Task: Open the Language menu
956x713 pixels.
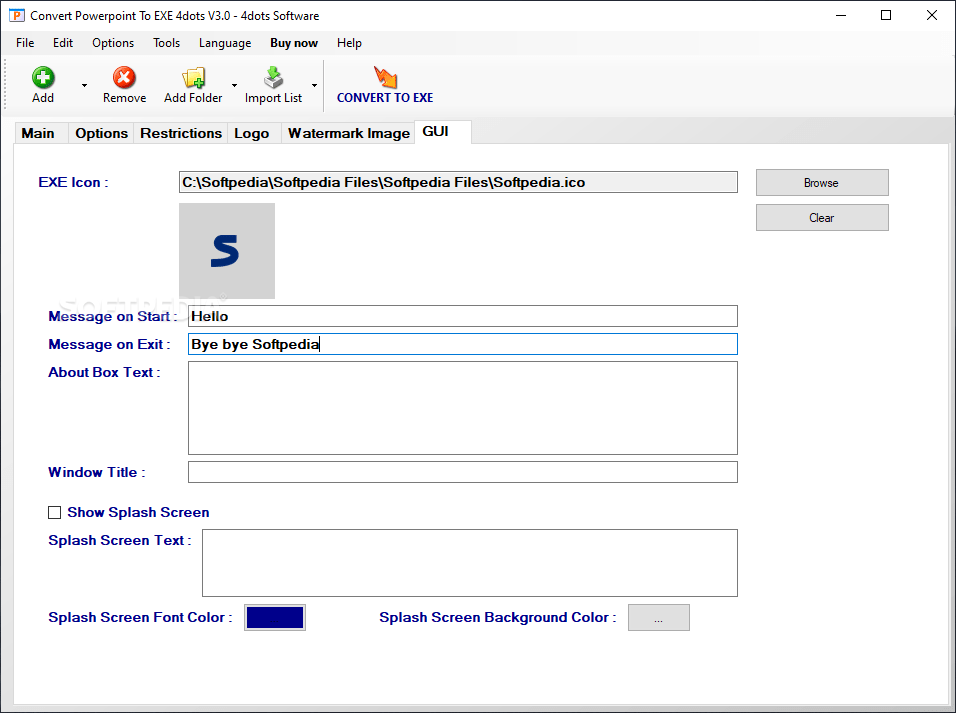Action: point(225,43)
